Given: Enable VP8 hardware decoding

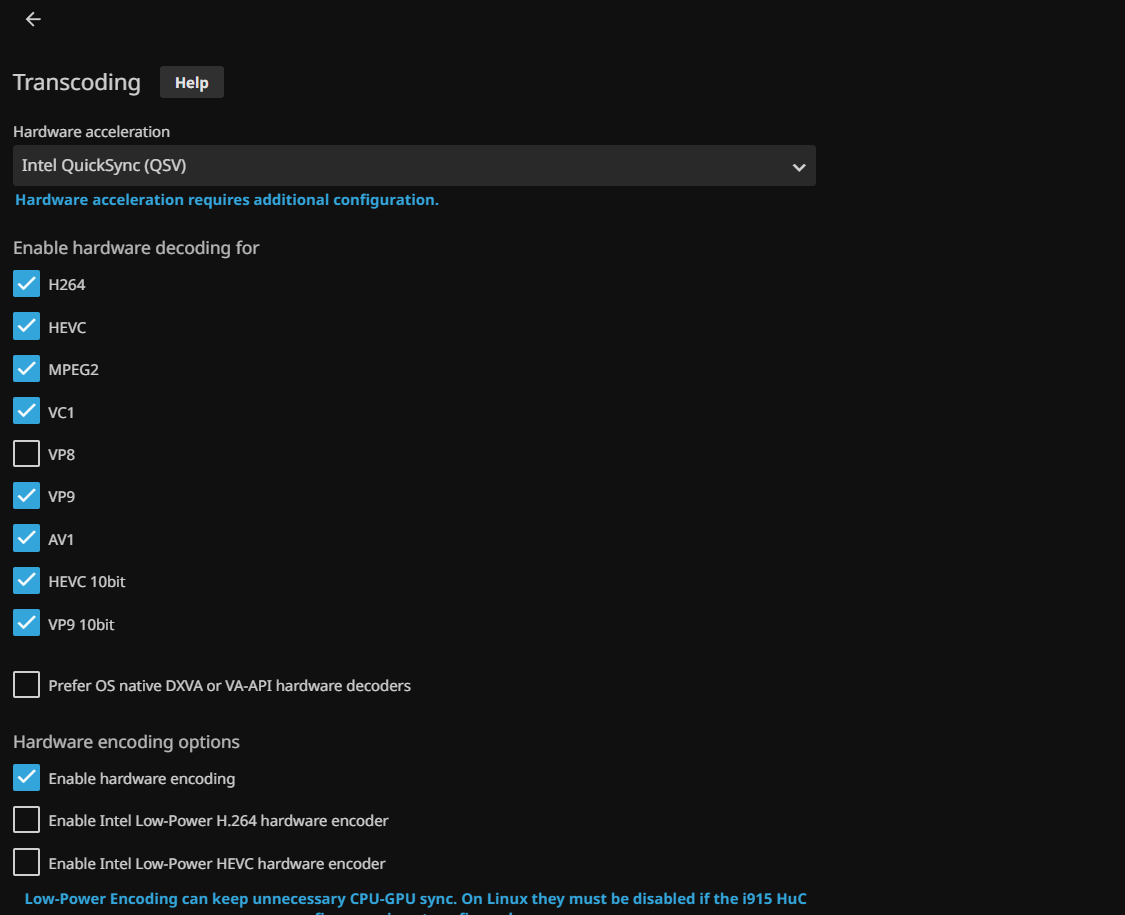Looking at the screenshot, I should 27,454.
